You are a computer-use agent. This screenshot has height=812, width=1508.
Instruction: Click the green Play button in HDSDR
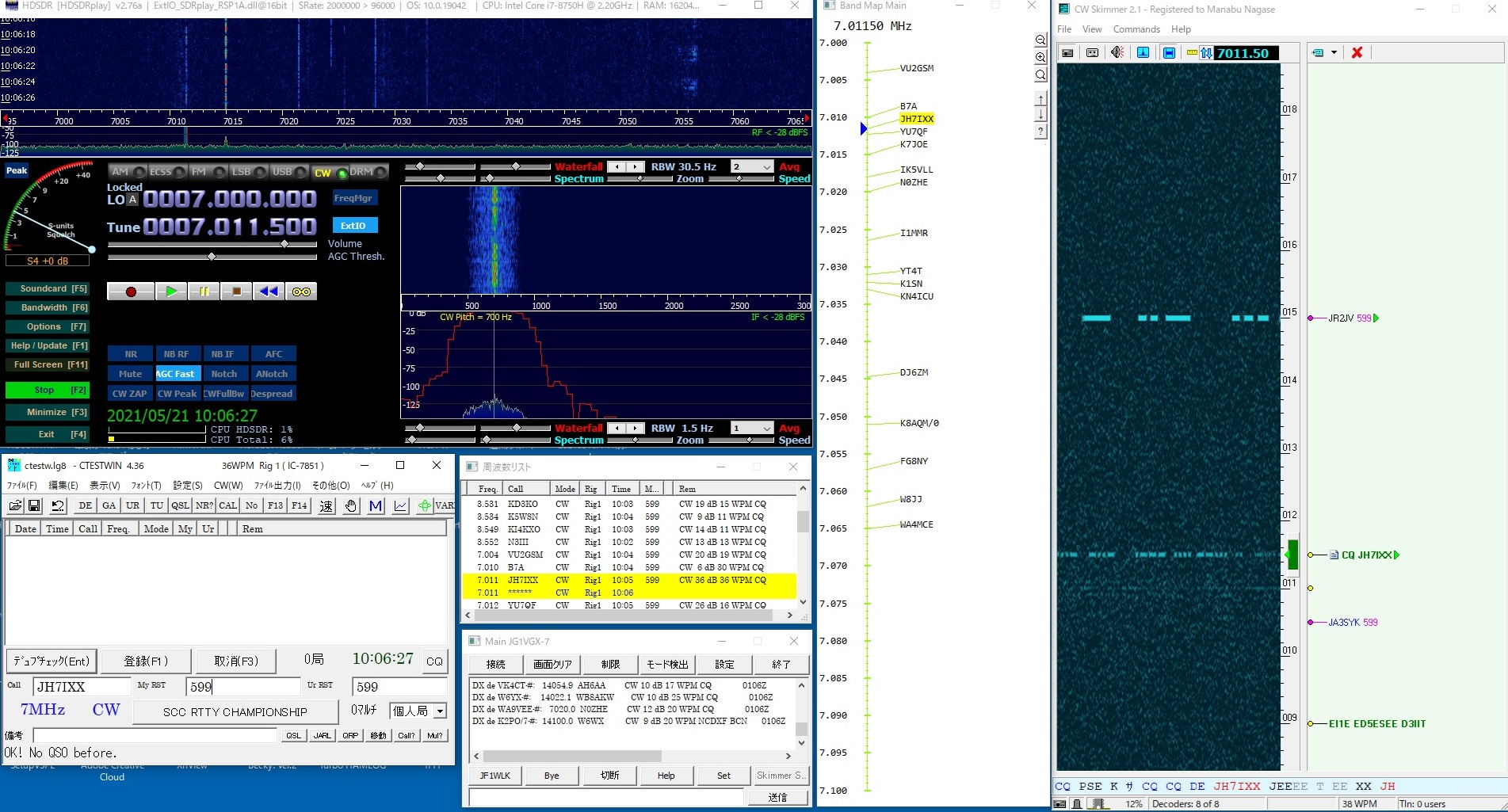click(171, 292)
